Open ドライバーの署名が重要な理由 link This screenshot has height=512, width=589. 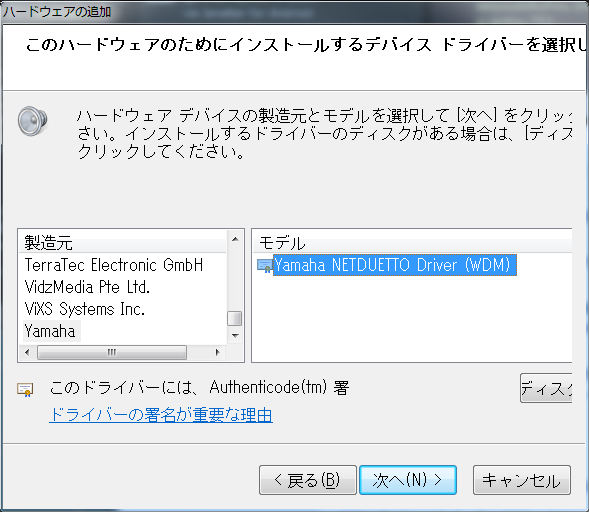point(161,415)
